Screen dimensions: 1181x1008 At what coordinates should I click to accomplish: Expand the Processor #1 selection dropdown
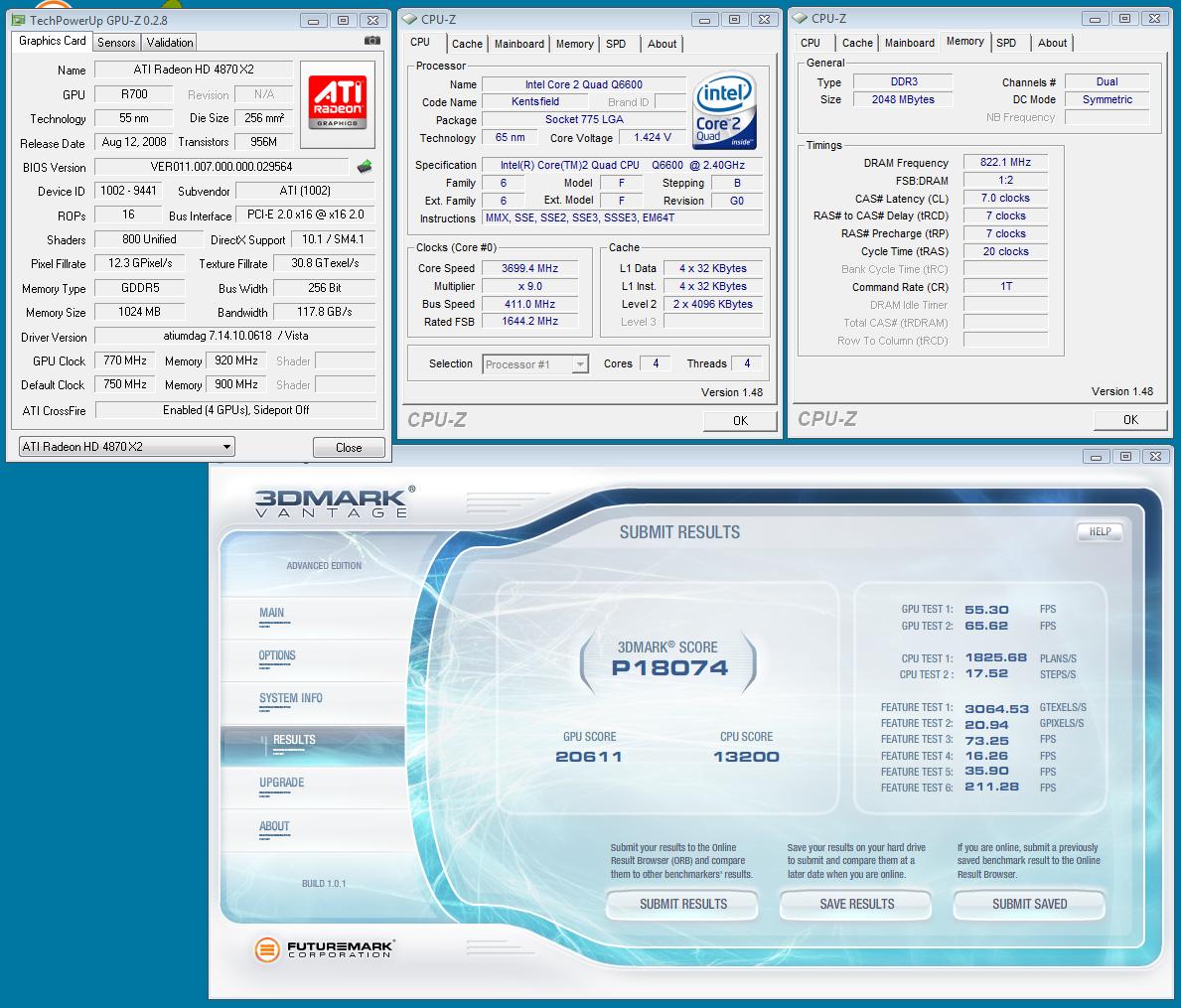[535, 364]
